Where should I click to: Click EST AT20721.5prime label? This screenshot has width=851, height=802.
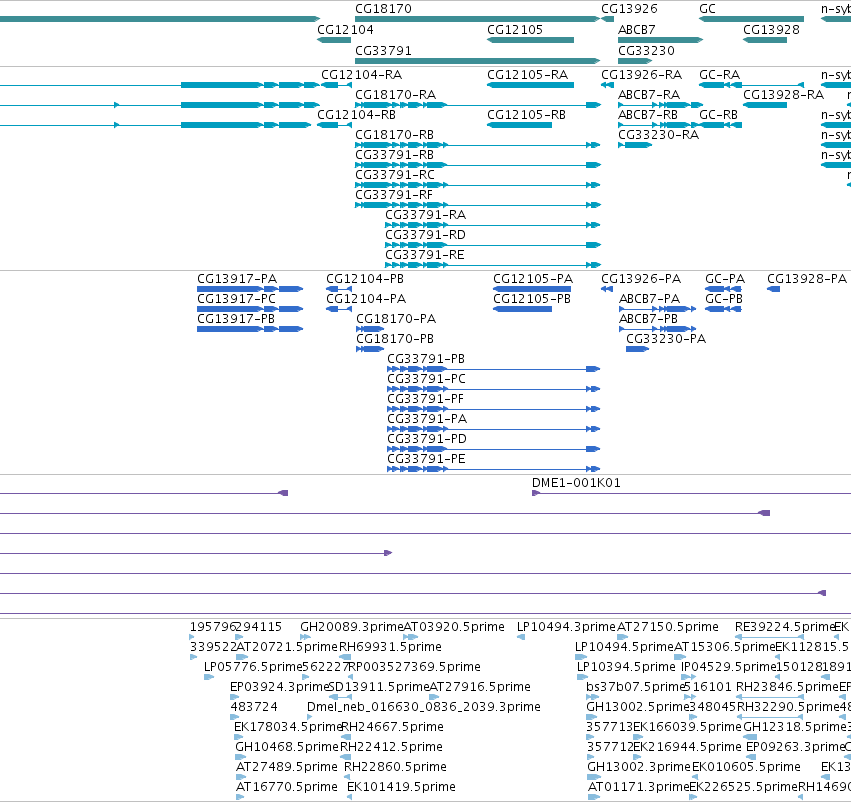[x=287, y=647]
